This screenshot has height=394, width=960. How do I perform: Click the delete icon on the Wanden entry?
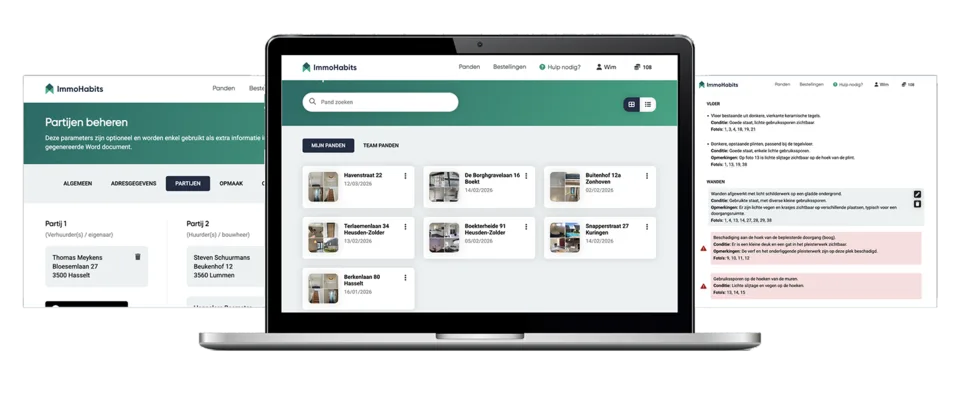pos(917,204)
